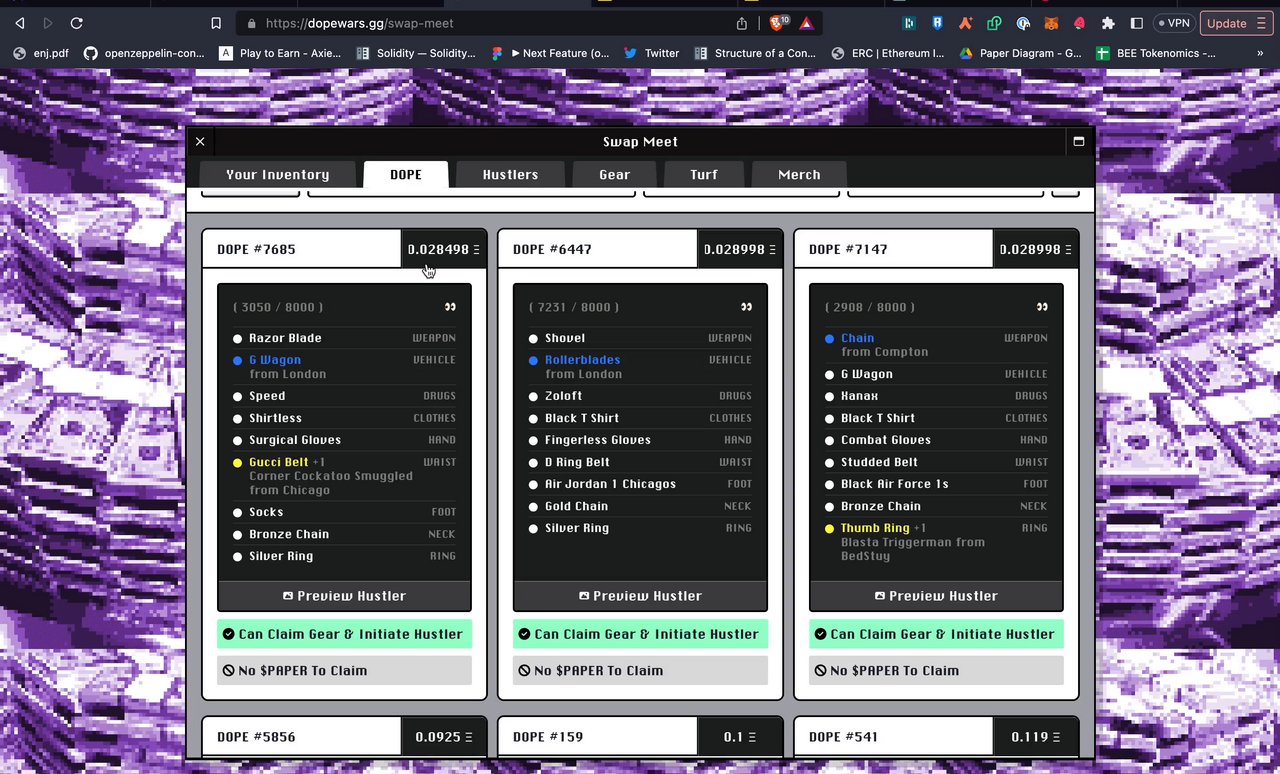Click the padlock site security icon
The width and height of the screenshot is (1280, 774).
click(251, 23)
